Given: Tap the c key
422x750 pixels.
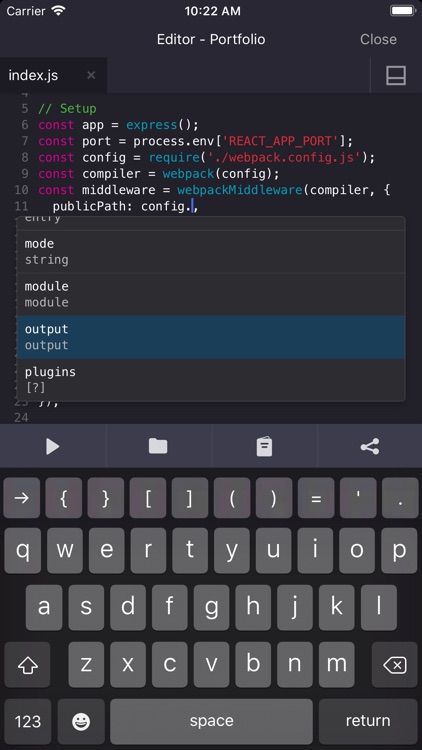Looking at the screenshot, I should (x=170, y=665).
